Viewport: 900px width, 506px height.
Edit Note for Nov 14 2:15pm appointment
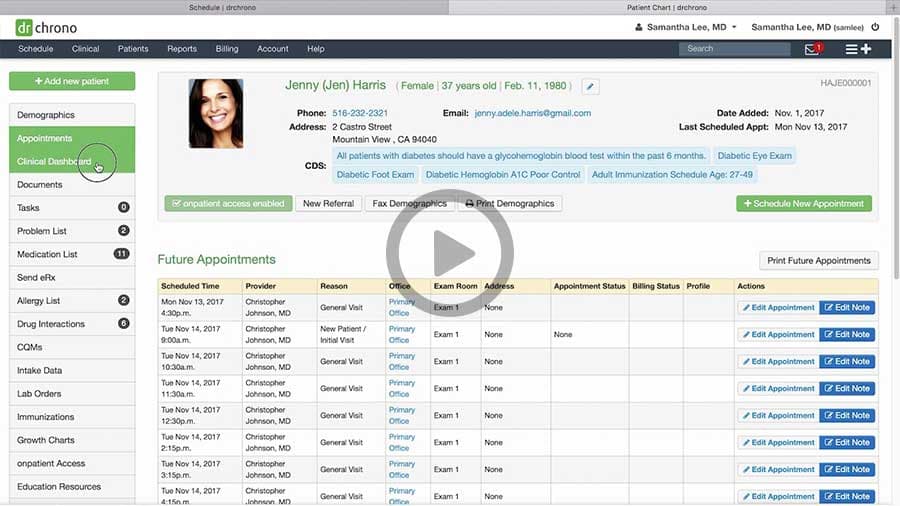(x=847, y=442)
